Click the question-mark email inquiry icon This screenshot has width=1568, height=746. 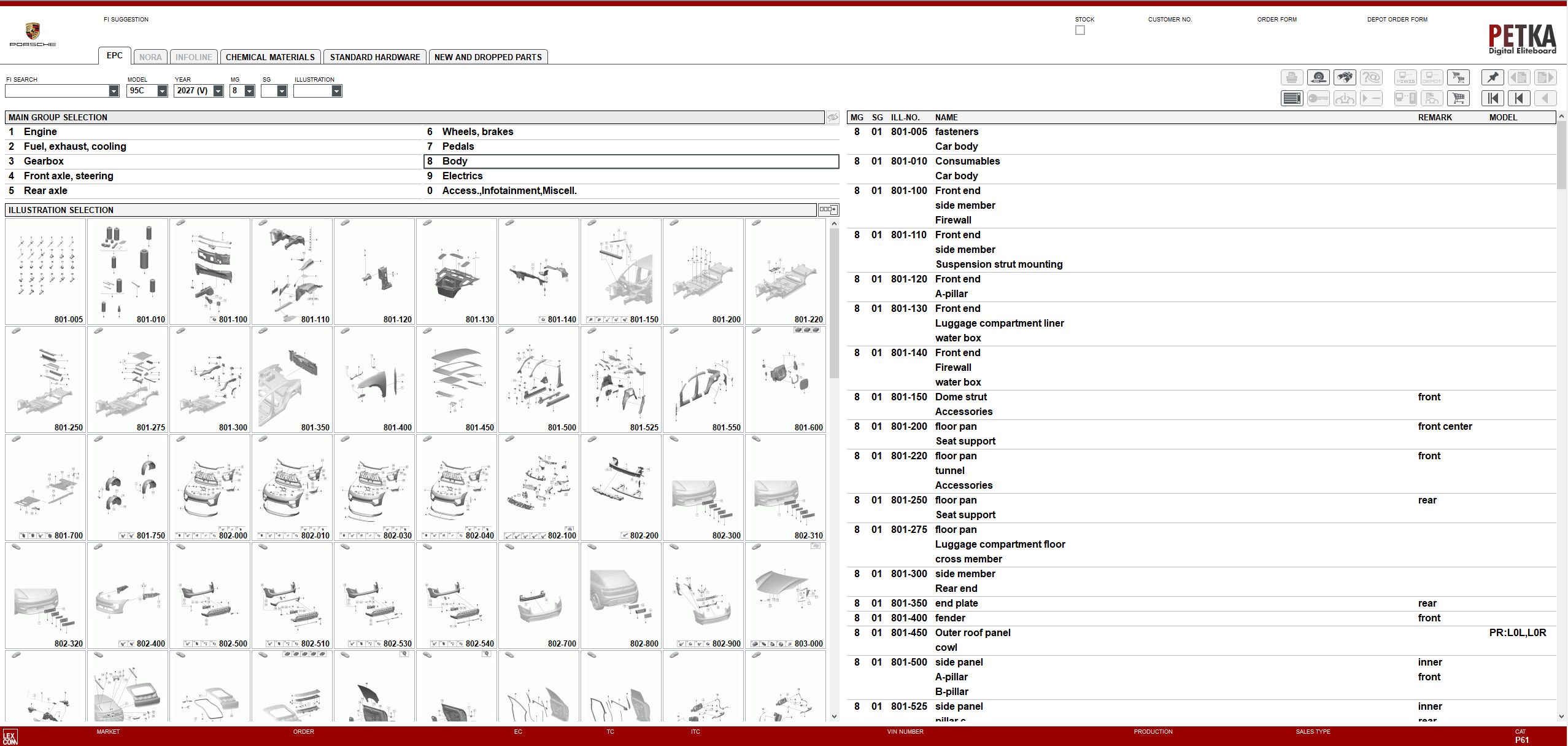pos(1371,77)
